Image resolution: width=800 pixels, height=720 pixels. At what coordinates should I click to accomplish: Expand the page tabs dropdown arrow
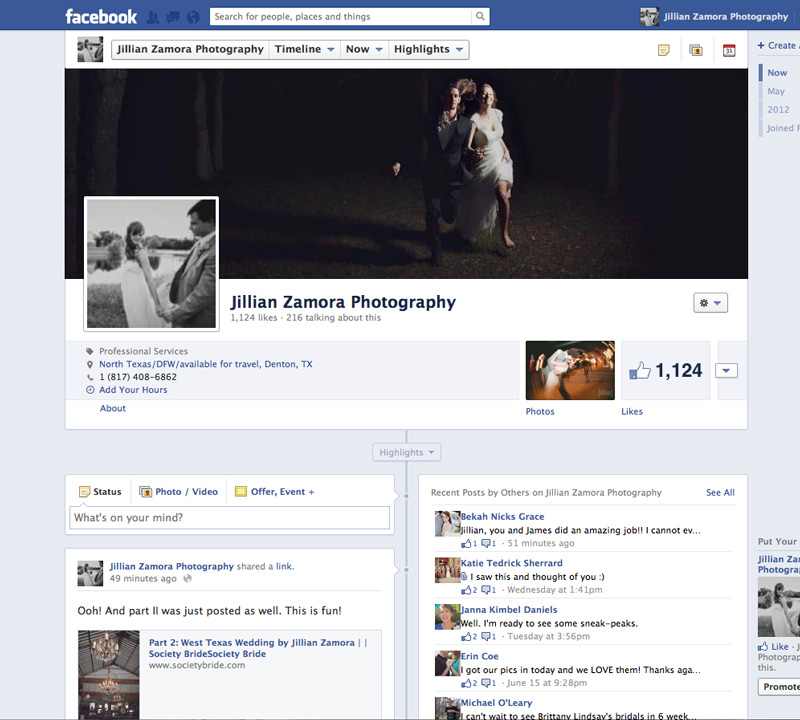coord(726,370)
